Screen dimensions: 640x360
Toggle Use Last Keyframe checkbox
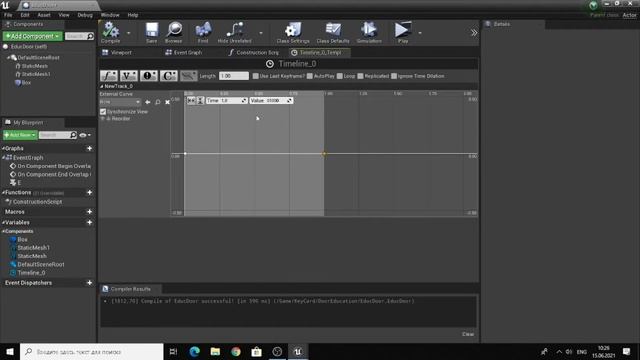point(256,76)
